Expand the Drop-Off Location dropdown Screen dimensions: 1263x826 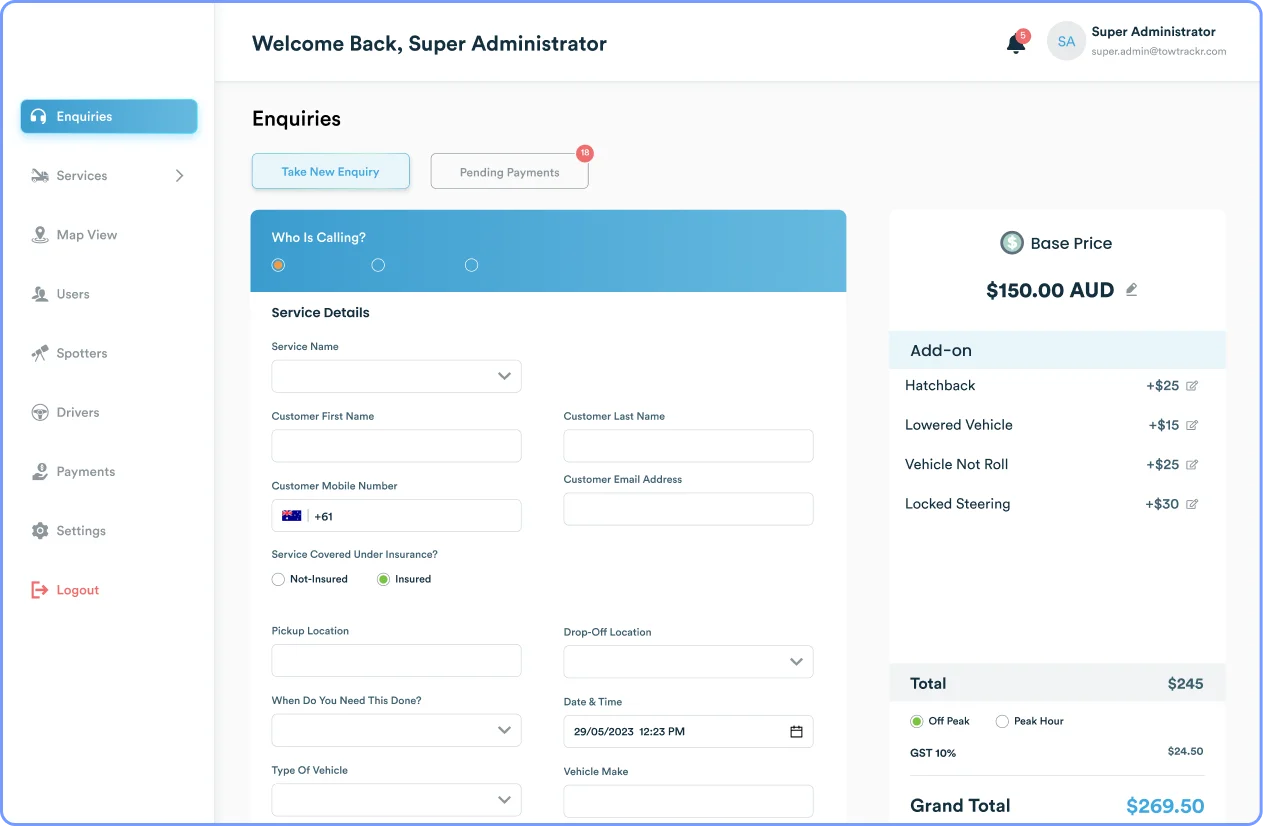688,662
